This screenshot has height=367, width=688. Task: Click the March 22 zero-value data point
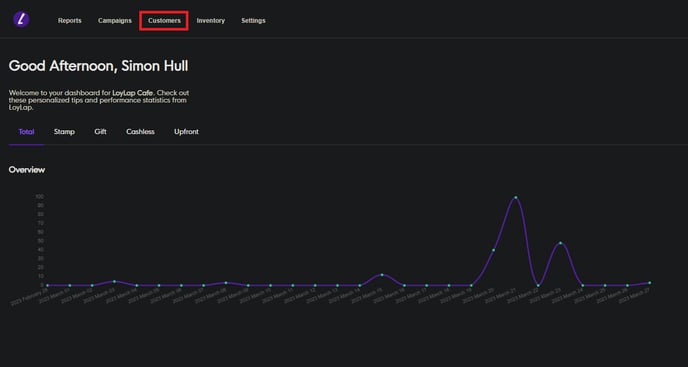pos(538,285)
